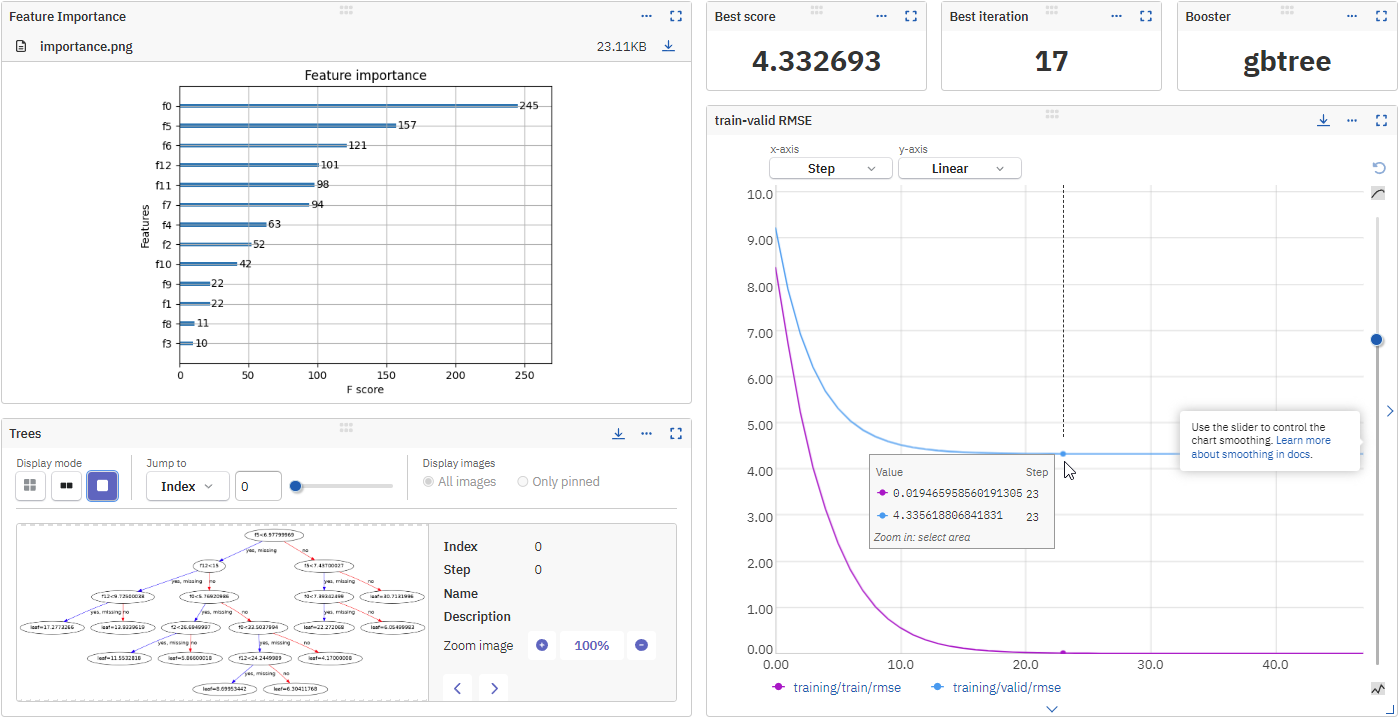
Task: Open the Best score options menu
Action: pos(881,15)
